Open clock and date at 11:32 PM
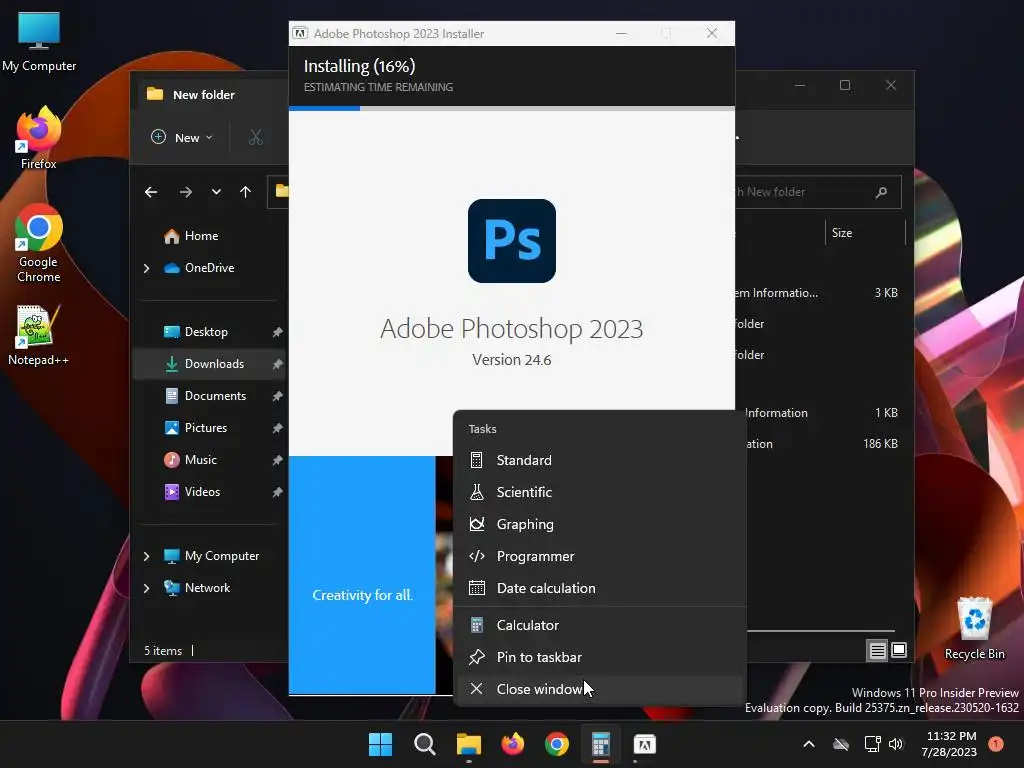 point(950,744)
